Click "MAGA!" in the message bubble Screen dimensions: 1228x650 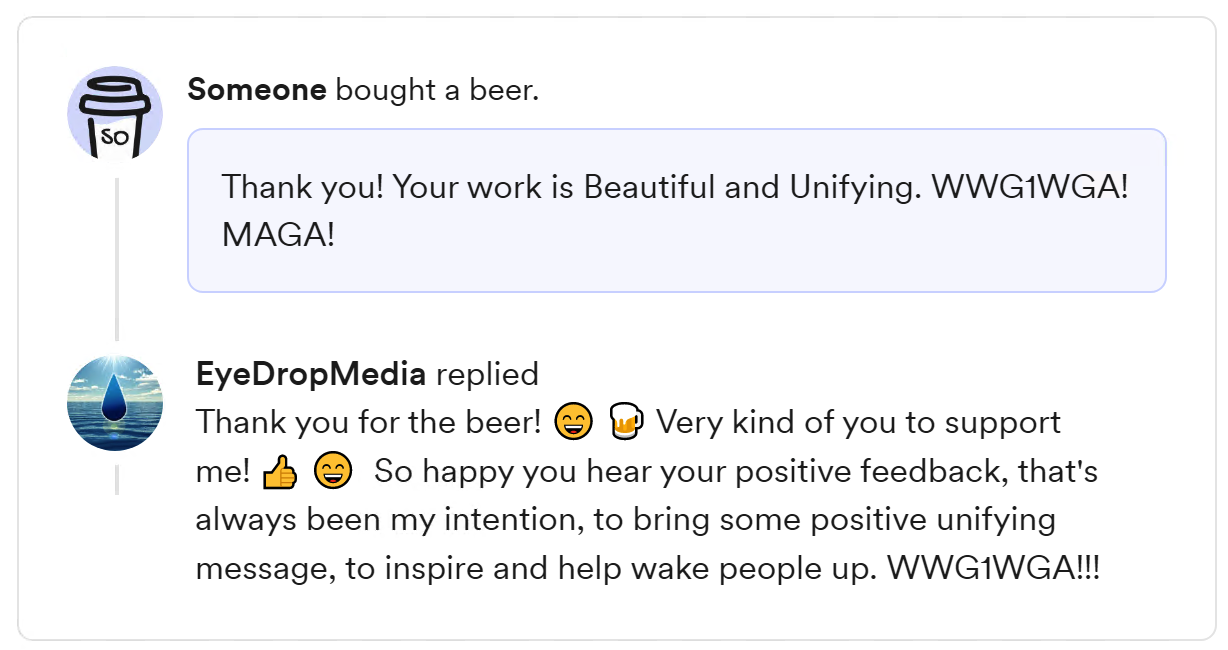278,237
